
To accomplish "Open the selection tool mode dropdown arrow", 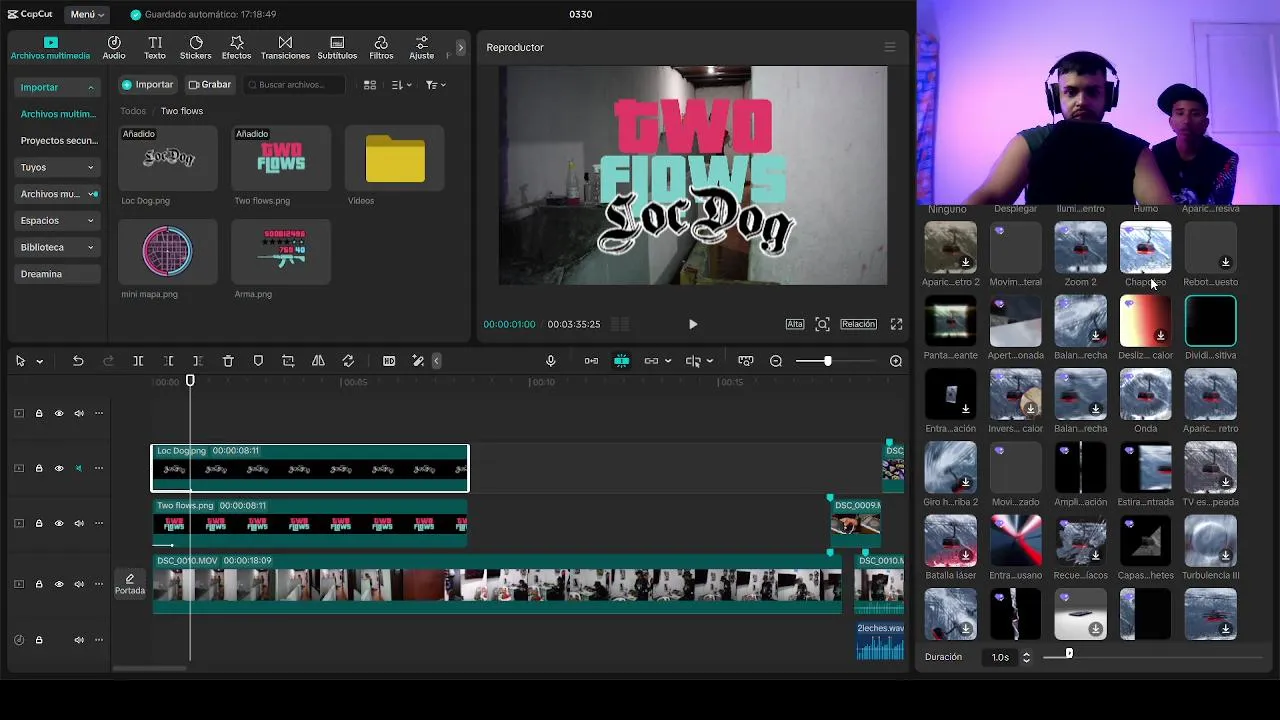I will 40,361.
